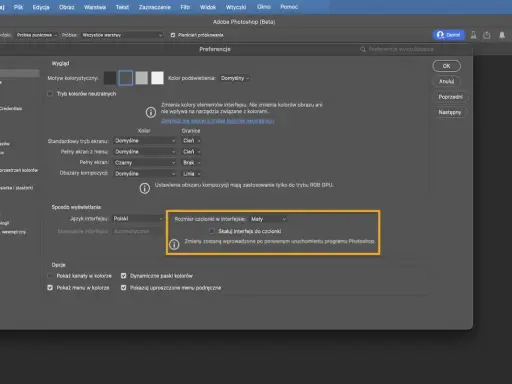Open the neutral color mode learn-more link

click(x=217, y=121)
